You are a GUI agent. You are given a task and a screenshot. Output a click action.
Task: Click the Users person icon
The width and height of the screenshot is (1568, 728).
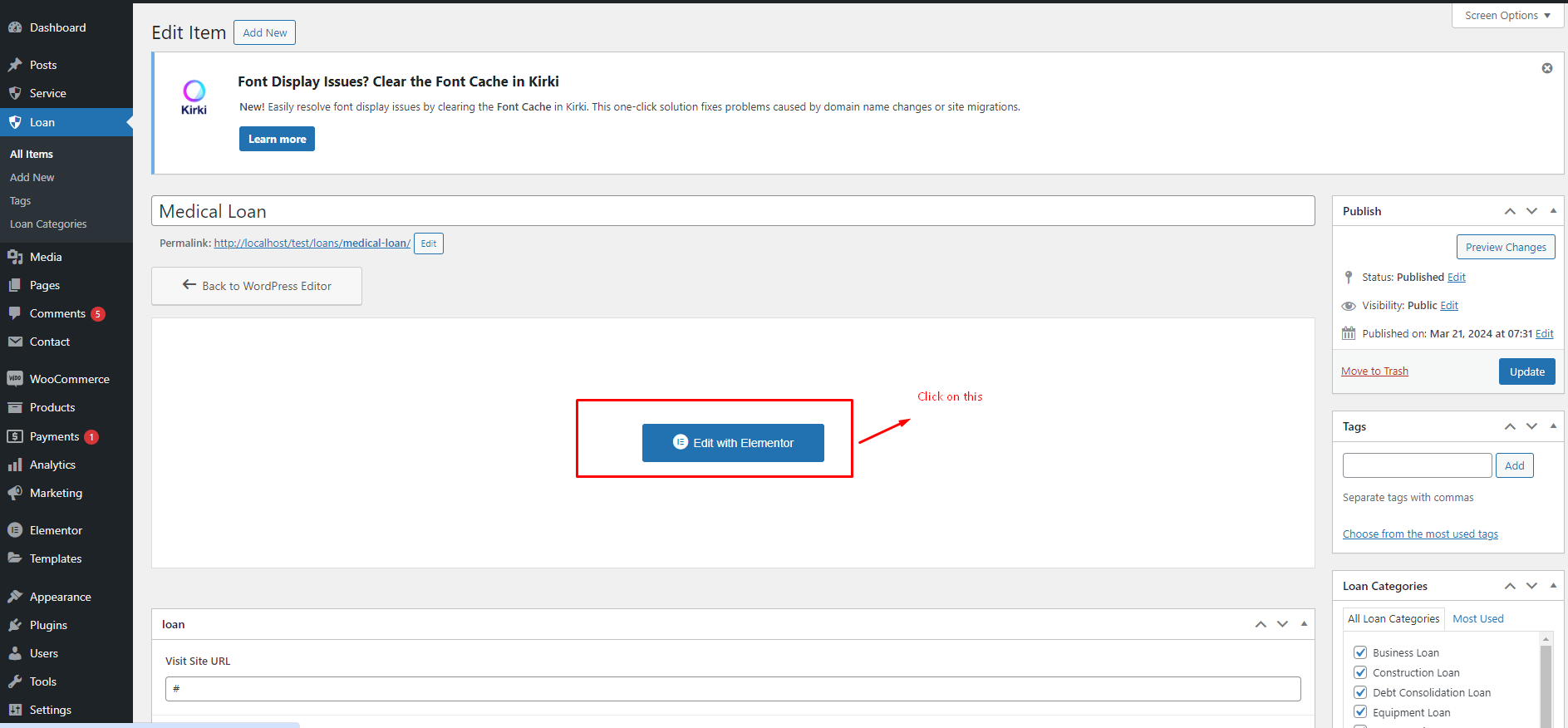15,653
